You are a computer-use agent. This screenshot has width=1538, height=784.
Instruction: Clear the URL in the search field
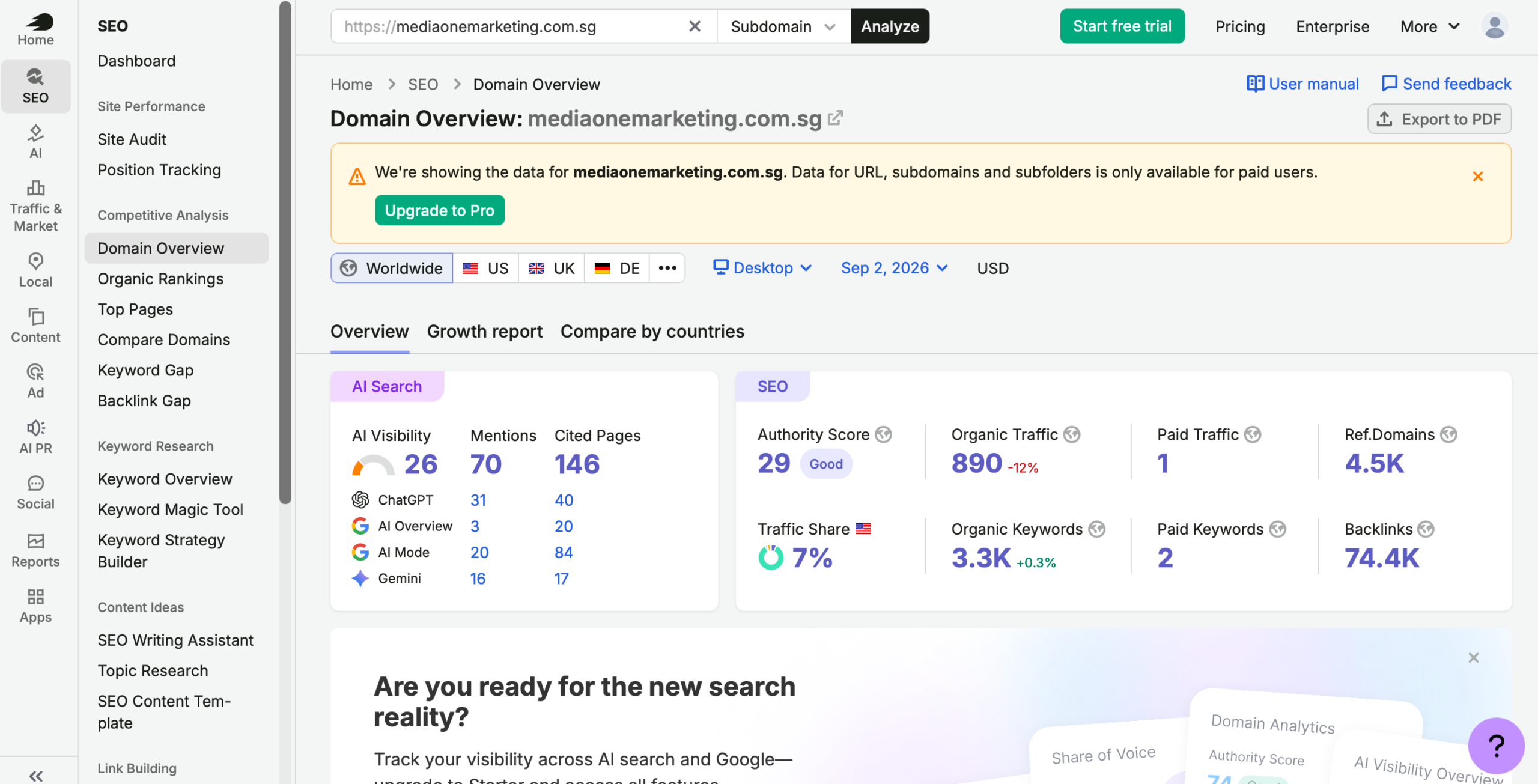[695, 26]
